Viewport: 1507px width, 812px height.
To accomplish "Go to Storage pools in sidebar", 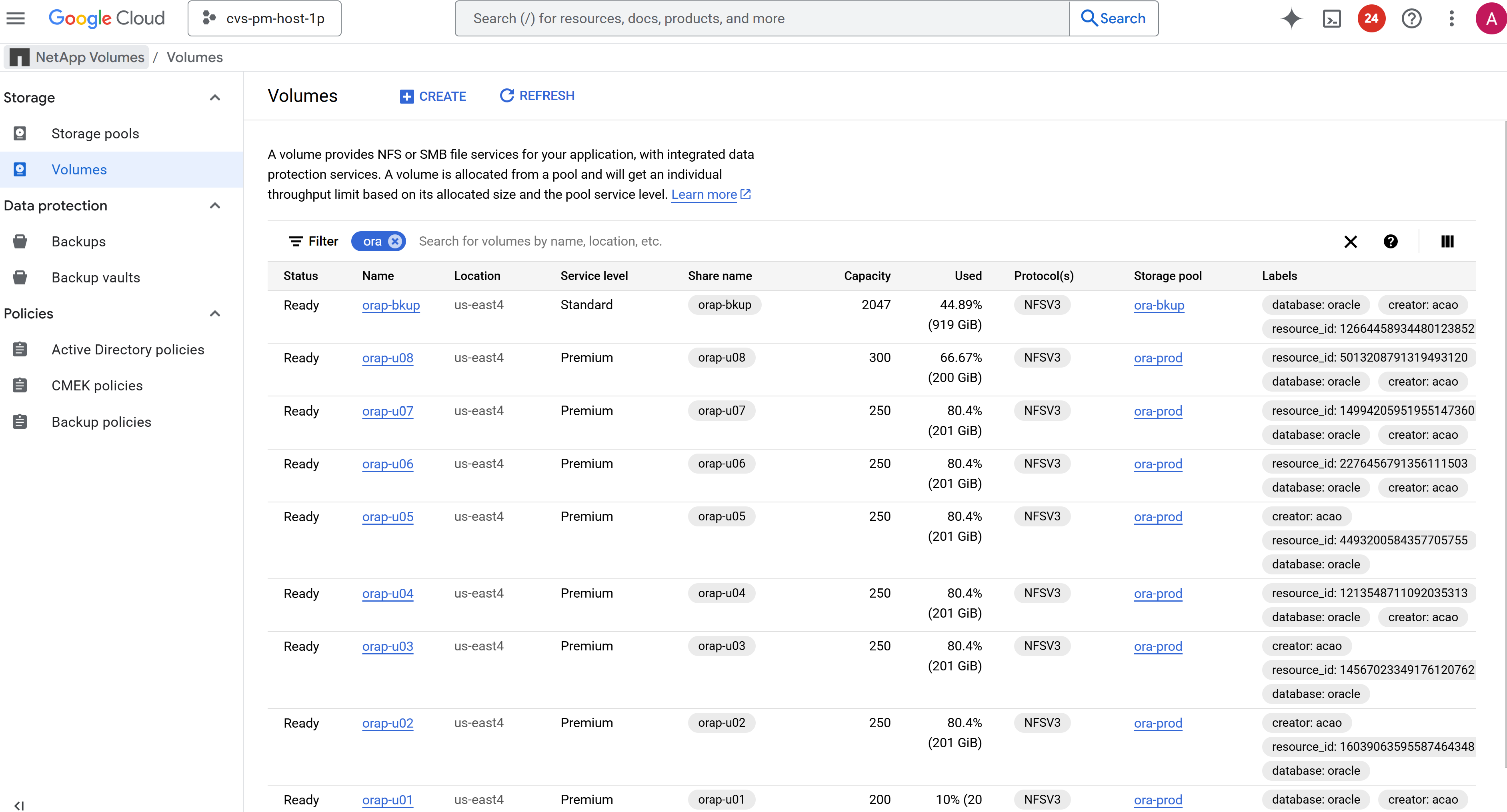I will pyautogui.click(x=95, y=133).
